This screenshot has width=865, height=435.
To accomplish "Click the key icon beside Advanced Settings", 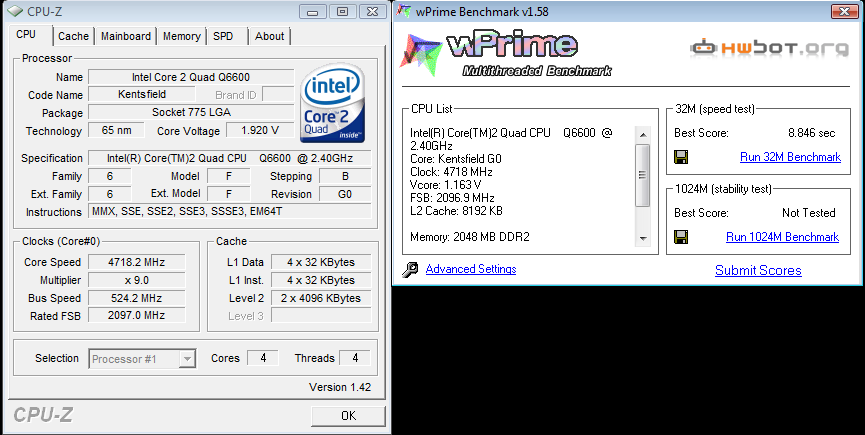I will 410,270.
